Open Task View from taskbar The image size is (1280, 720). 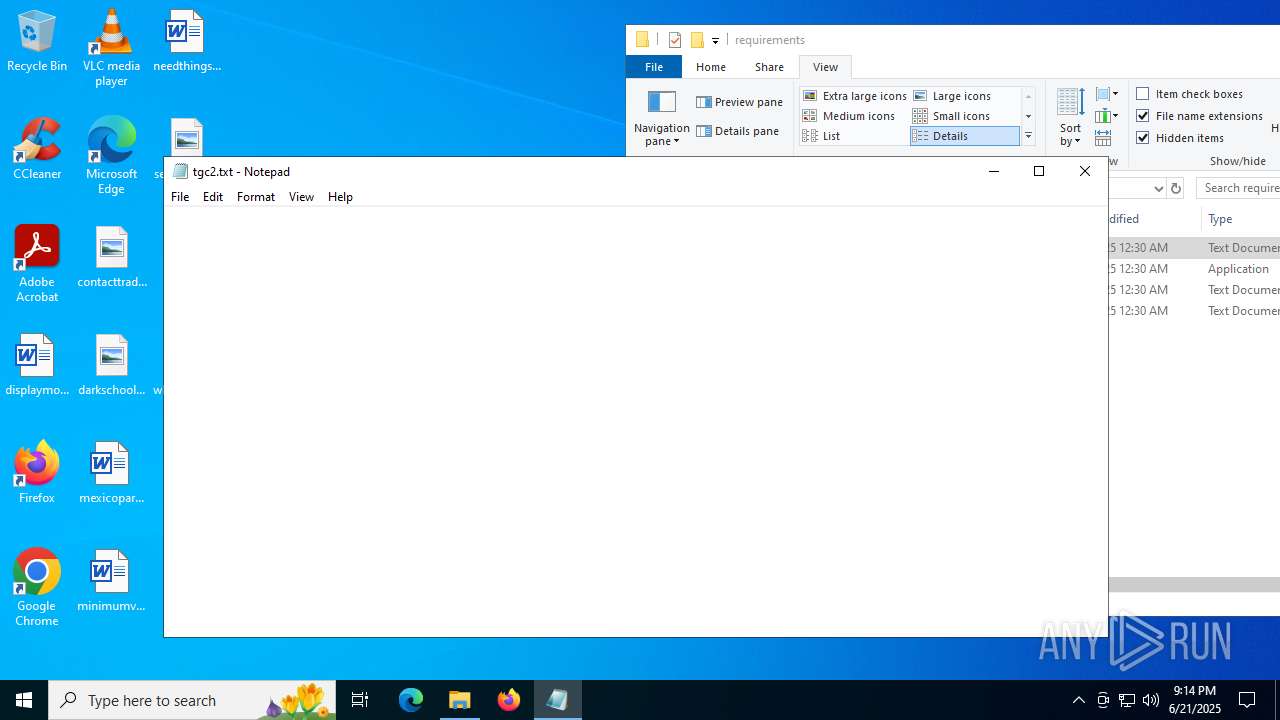360,700
